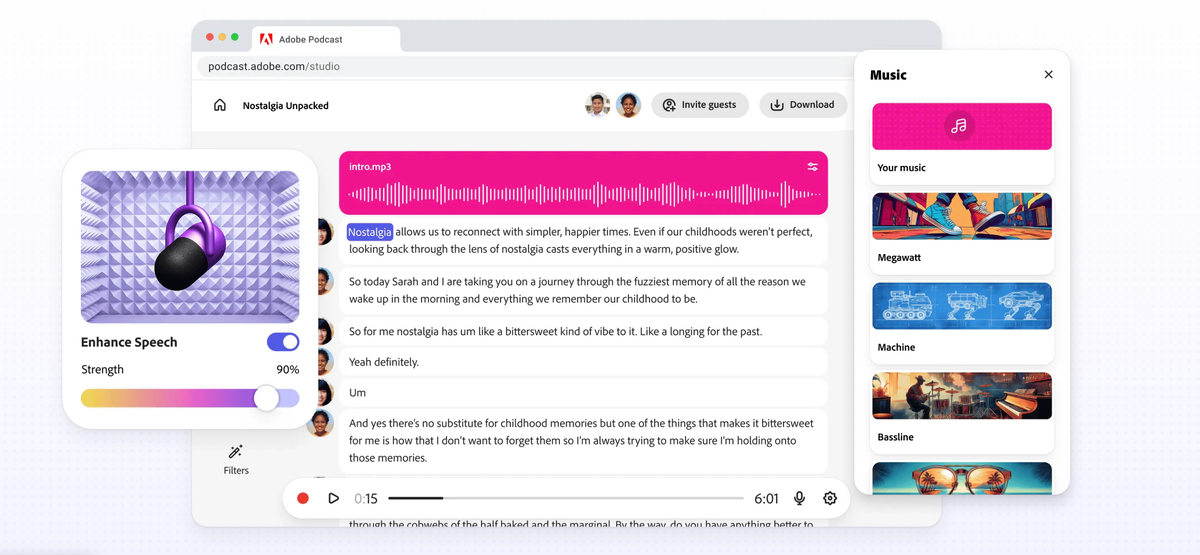
Task: Click the 'So today Sarah and I' paragraph
Action: (583, 290)
